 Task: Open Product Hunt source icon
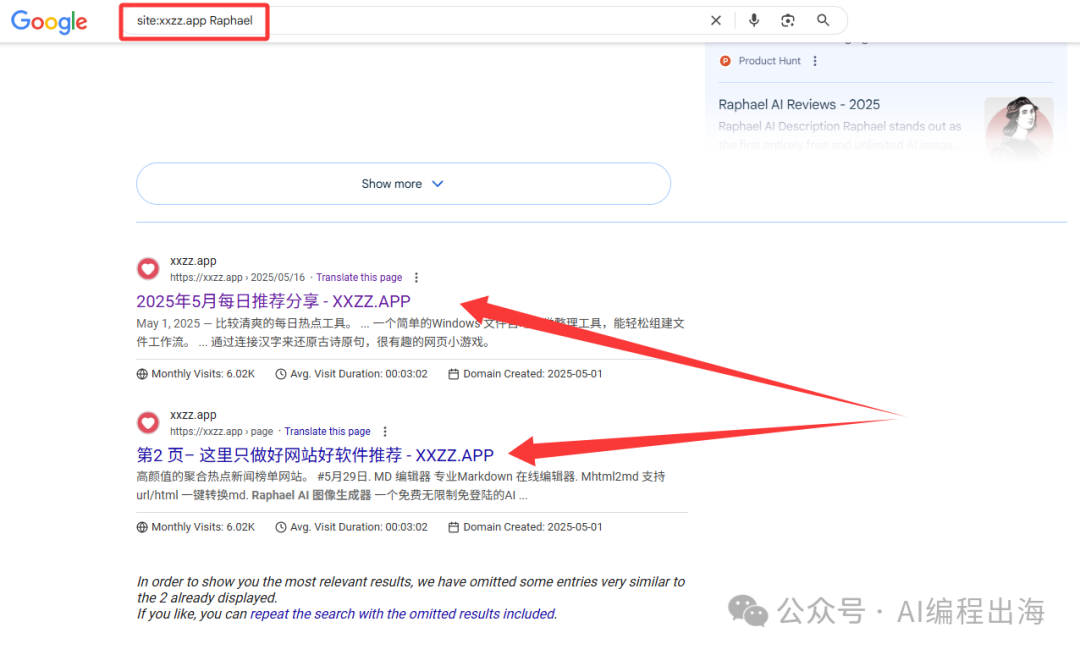click(725, 61)
